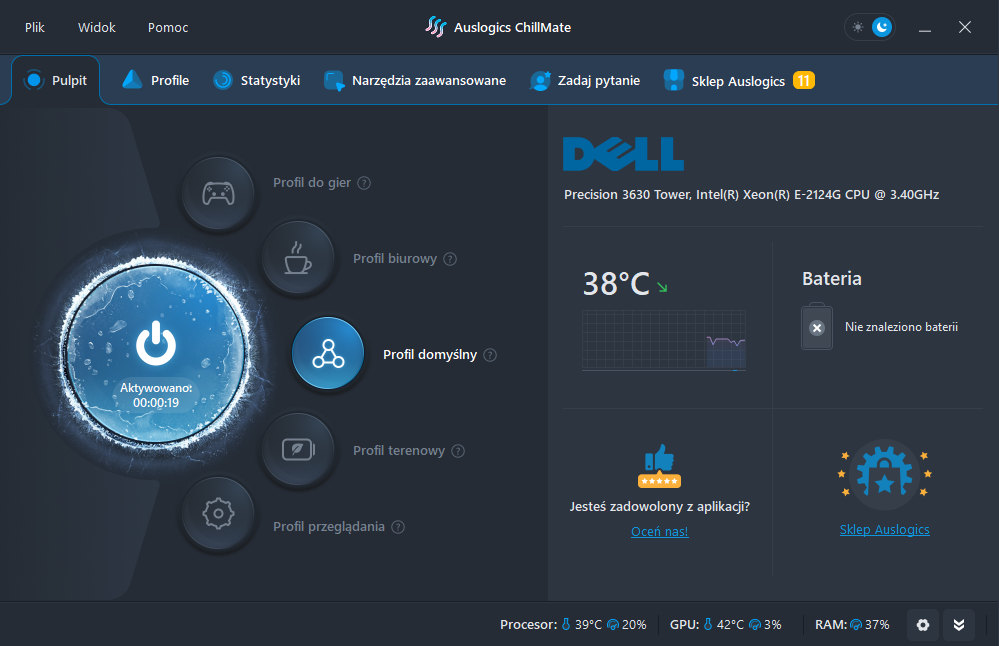Click the Dell logo
Viewport: 999px width, 646px height.
tap(623, 154)
